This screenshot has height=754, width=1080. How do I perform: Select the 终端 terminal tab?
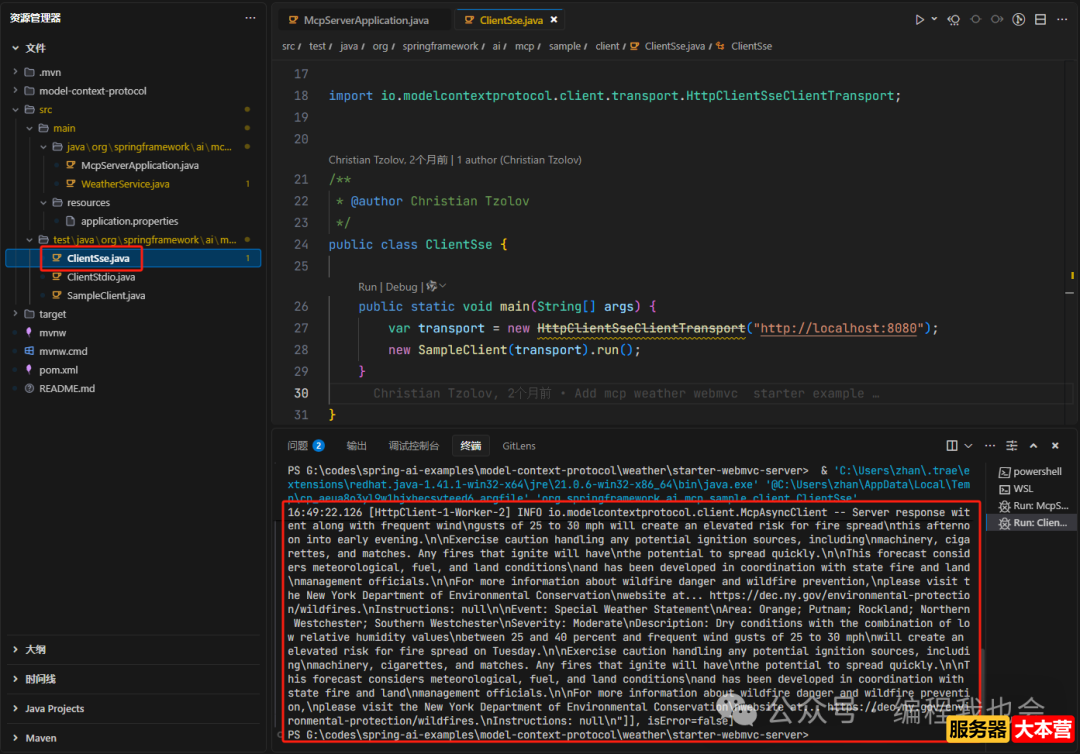pyautogui.click(x=470, y=446)
